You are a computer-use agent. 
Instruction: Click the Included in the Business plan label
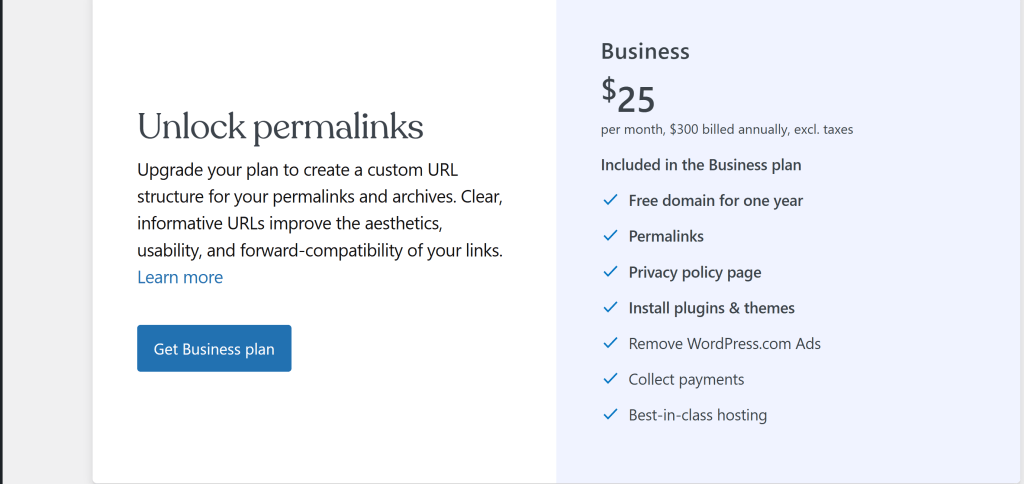(x=700, y=165)
